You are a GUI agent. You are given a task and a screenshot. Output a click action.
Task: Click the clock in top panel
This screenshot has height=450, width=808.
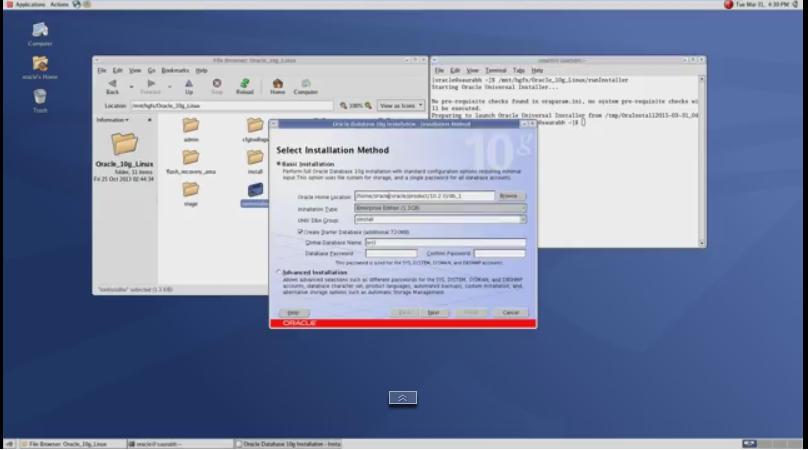[762, 5]
